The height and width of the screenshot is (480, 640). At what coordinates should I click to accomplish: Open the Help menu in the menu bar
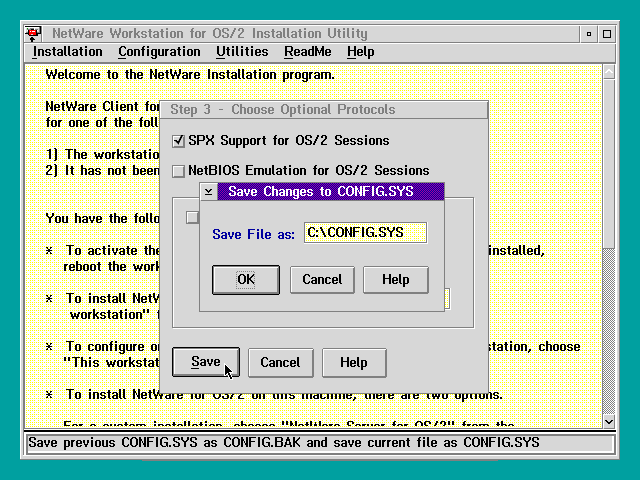[360, 52]
